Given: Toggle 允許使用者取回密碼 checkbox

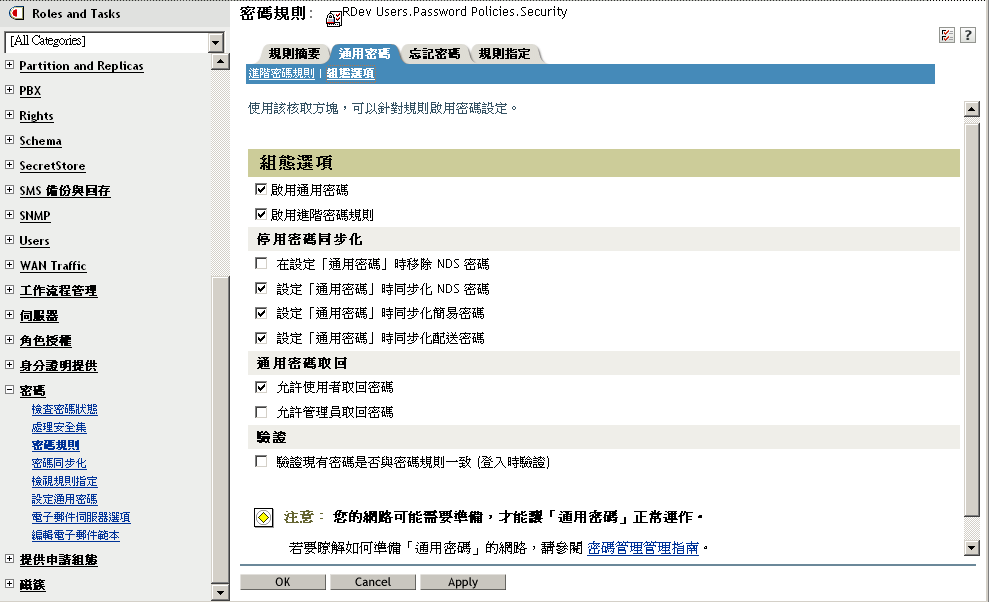Looking at the screenshot, I should [x=261, y=387].
